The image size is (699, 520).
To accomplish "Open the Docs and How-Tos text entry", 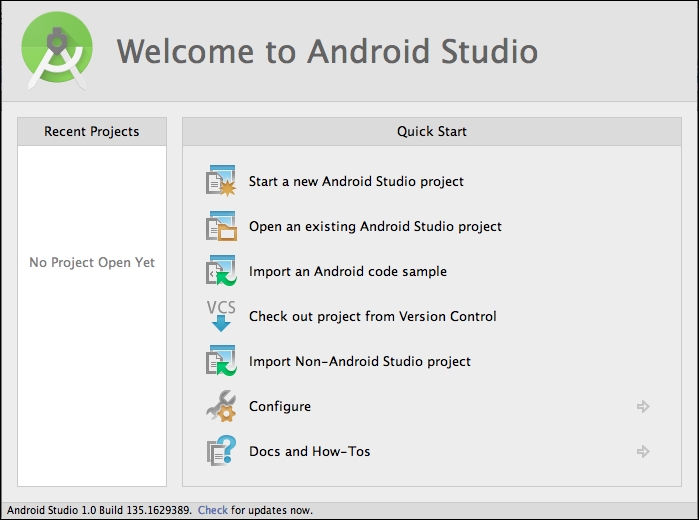I will (309, 451).
